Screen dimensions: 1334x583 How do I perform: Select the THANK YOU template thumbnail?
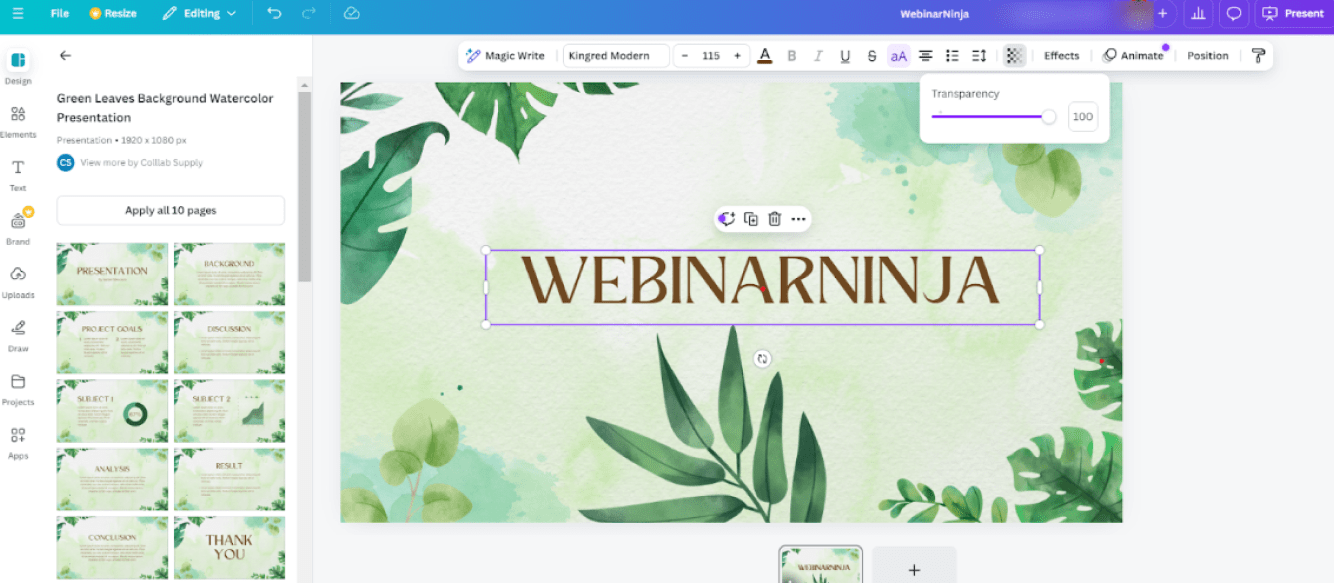(x=229, y=547)
